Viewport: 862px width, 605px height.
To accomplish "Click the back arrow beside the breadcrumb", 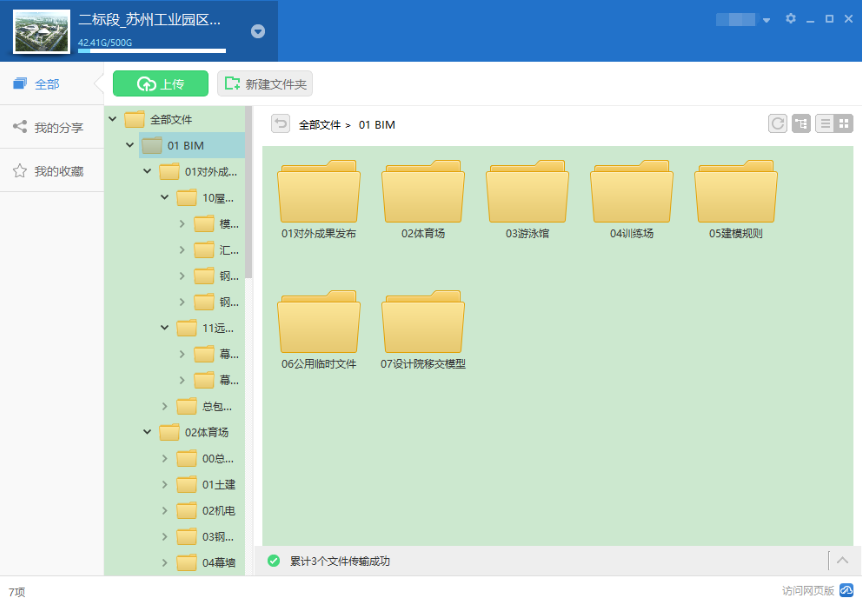I will tap(281, 124).
